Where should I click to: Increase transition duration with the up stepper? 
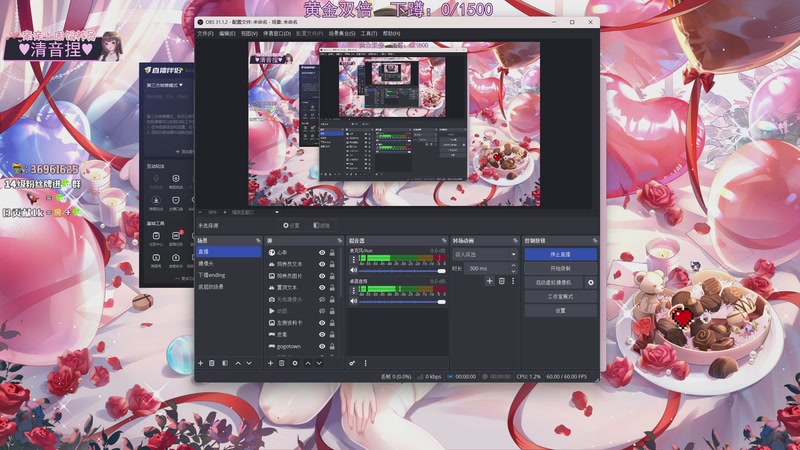[x=513, y=265]
